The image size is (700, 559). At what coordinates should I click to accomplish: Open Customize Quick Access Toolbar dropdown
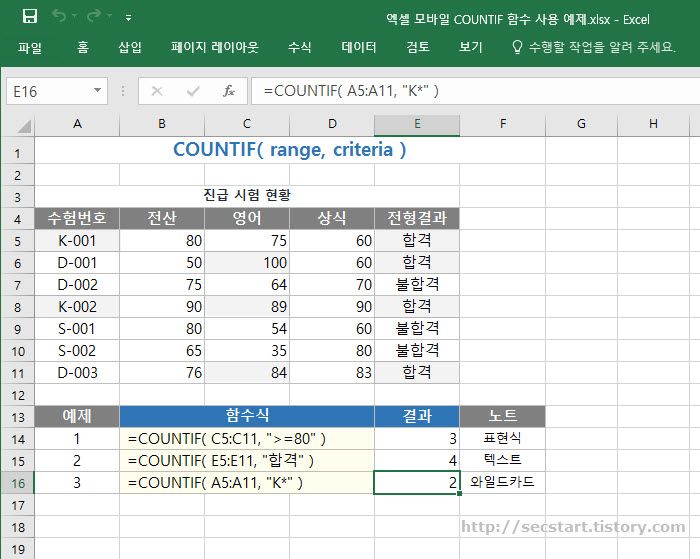tap(129, 18)
